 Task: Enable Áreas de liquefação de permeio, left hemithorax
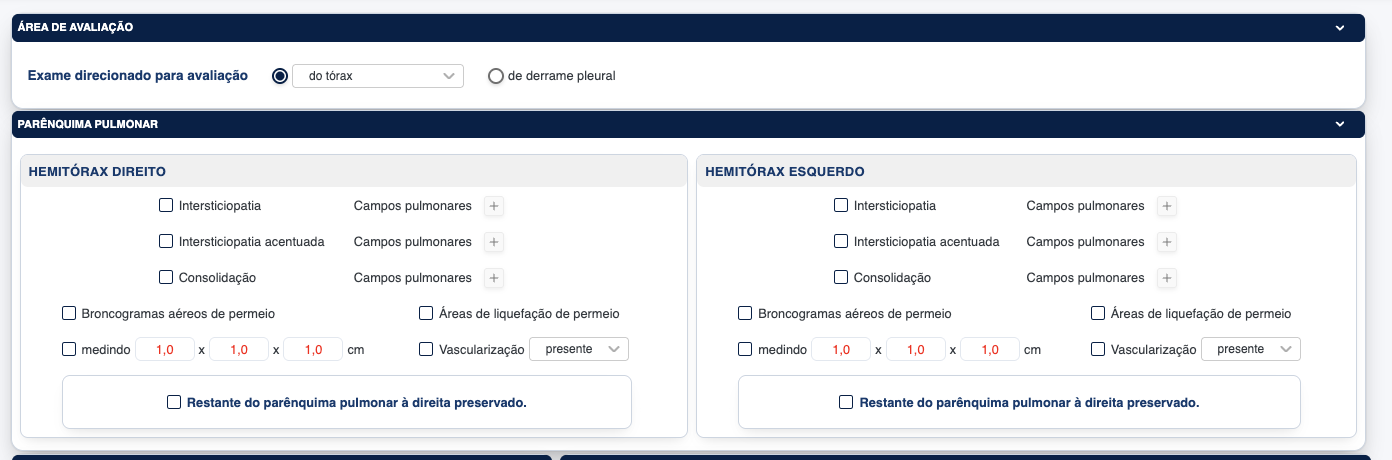click(x=1098, y=314)
